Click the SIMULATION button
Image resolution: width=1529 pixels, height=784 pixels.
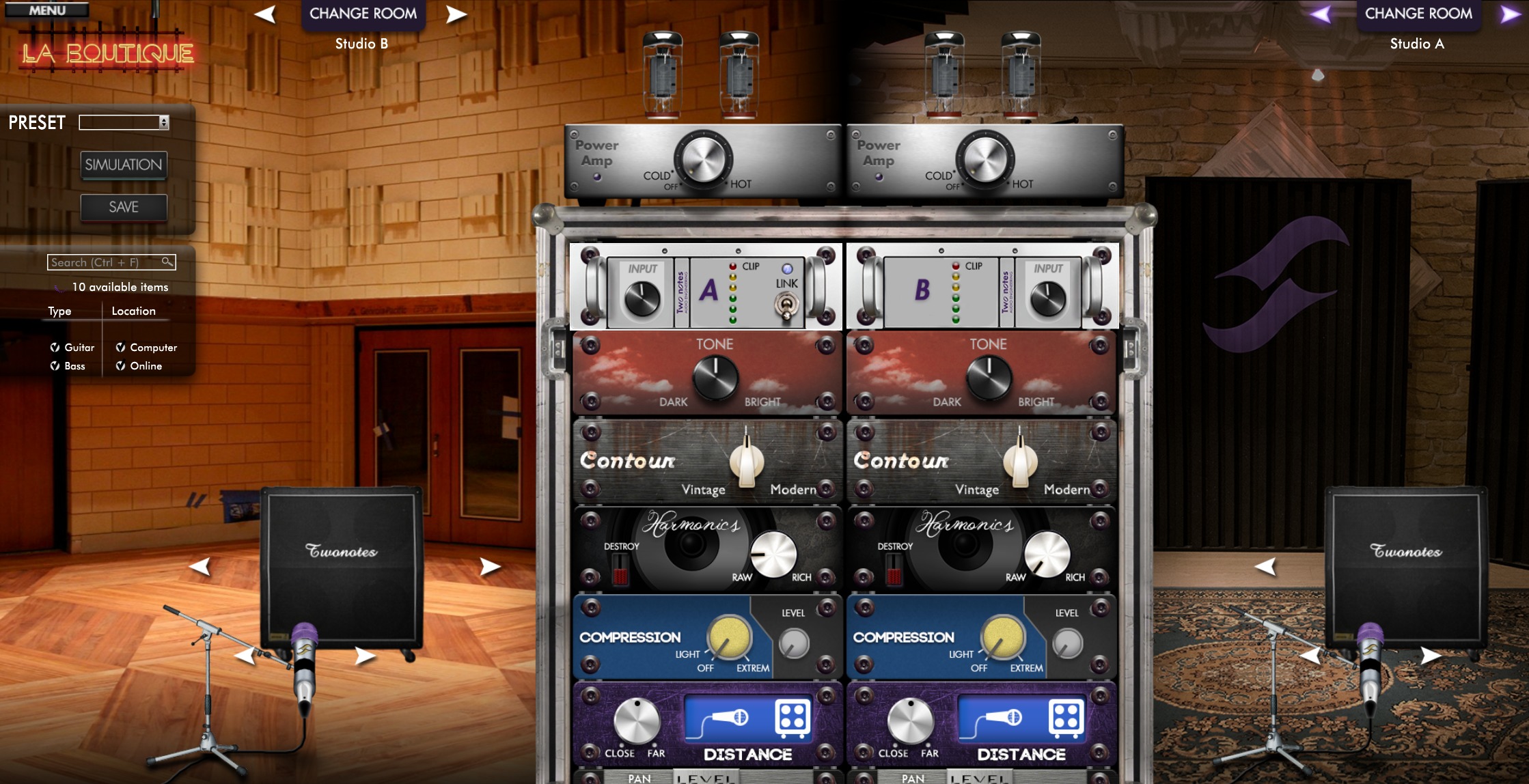coord(124,165)
